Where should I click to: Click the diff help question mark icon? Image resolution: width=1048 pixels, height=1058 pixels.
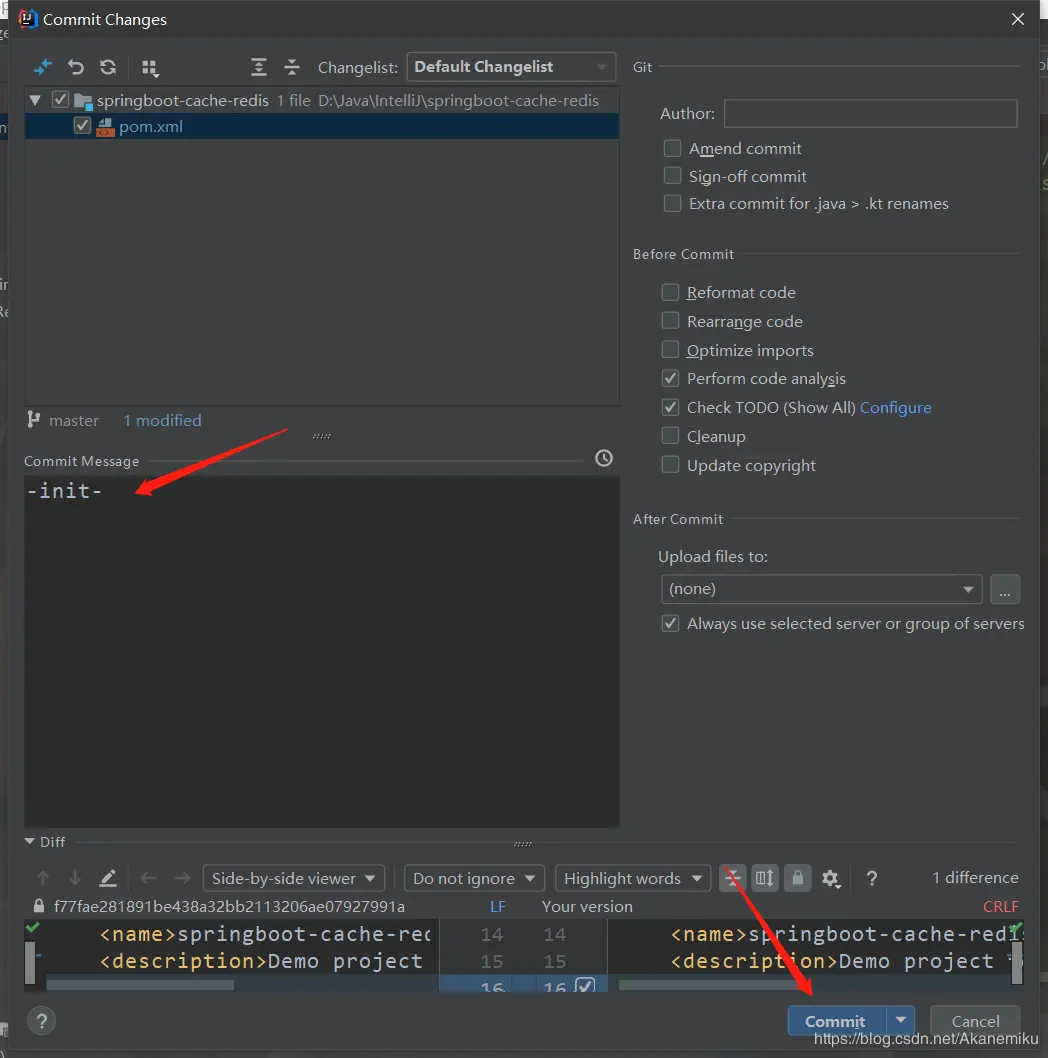pyautogui.click(x=872, y=878)
